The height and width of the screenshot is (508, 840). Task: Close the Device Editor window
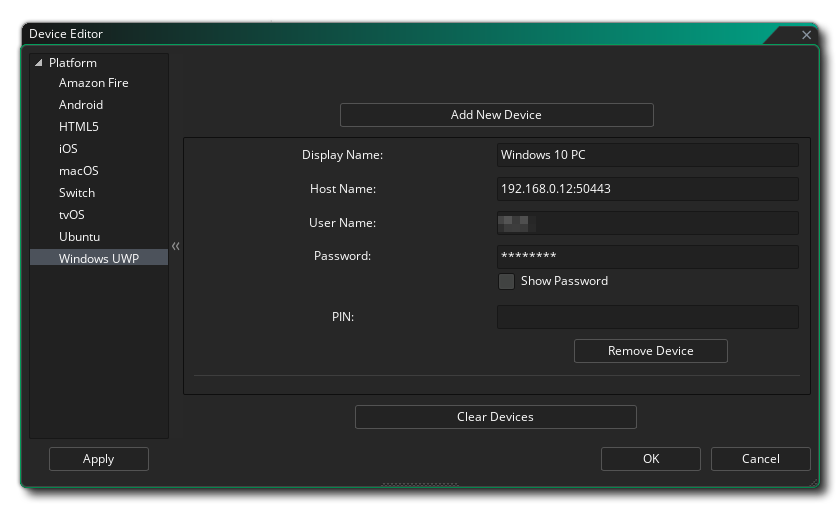coord(807,35)
